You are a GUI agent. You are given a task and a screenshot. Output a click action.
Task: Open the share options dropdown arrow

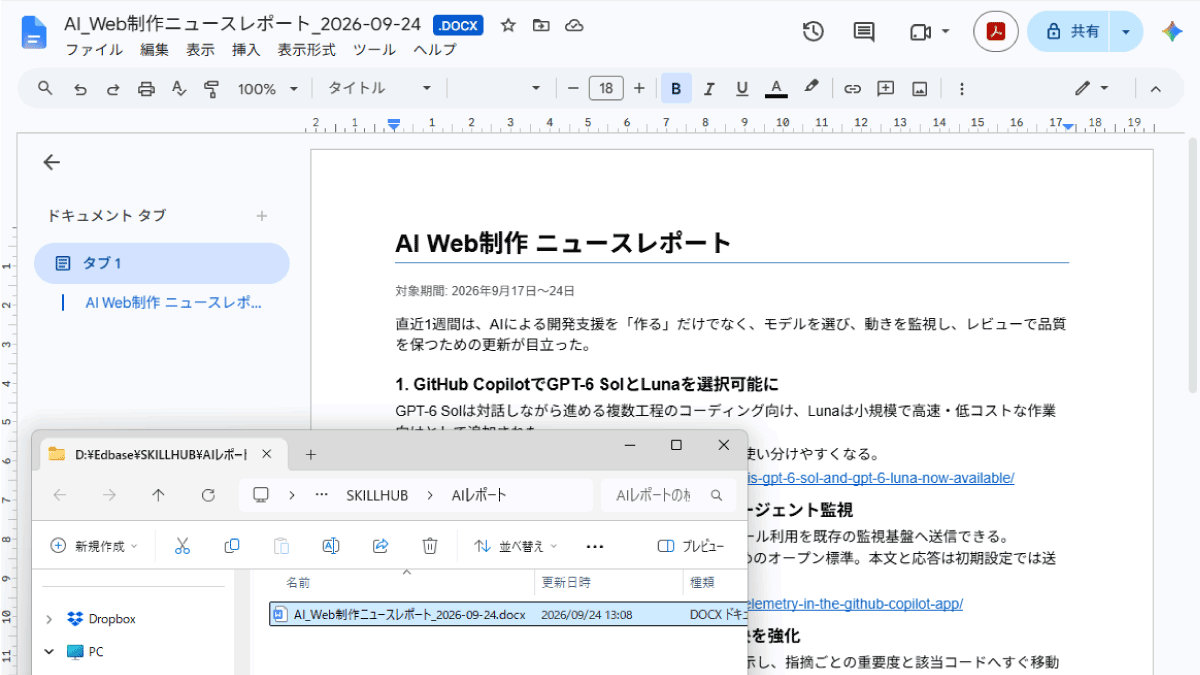tap(1127, 32)
